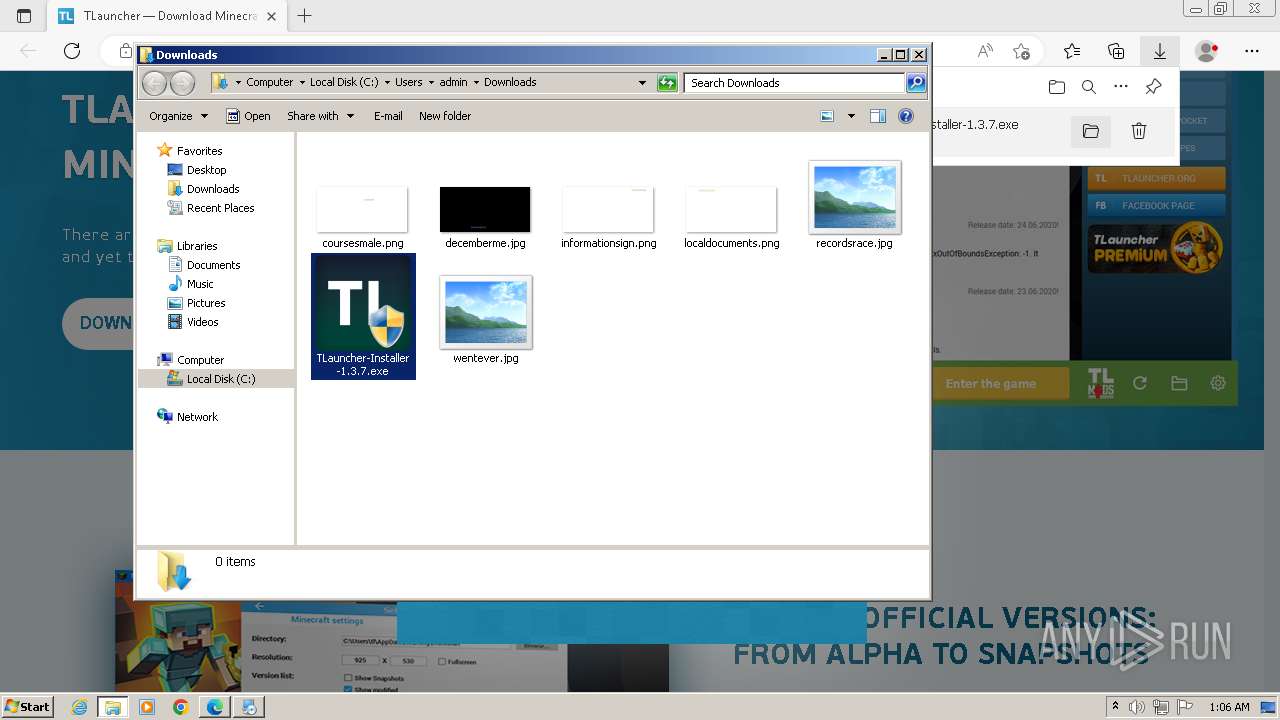Click the Explorer back navigation arrow
The height and width of the screenshot is (720, 1280).
(x=154, y=83)
